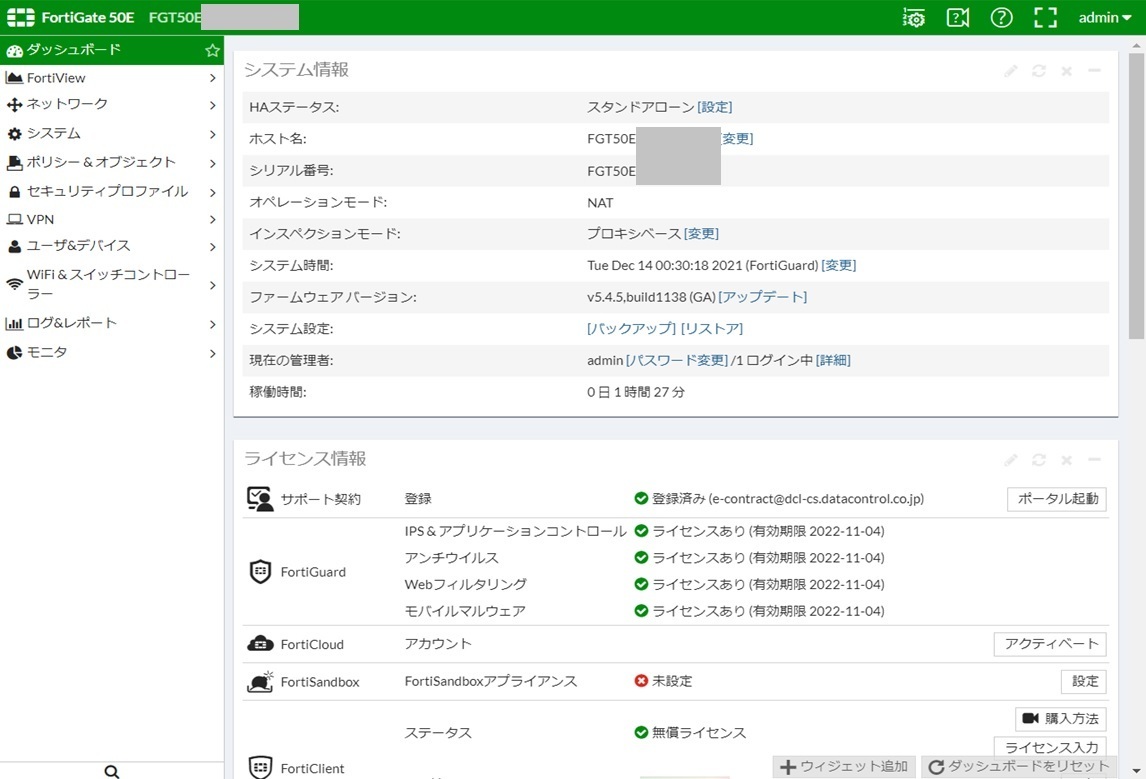Click the vertical scrollbar thumb

[x=1136, y=195]
